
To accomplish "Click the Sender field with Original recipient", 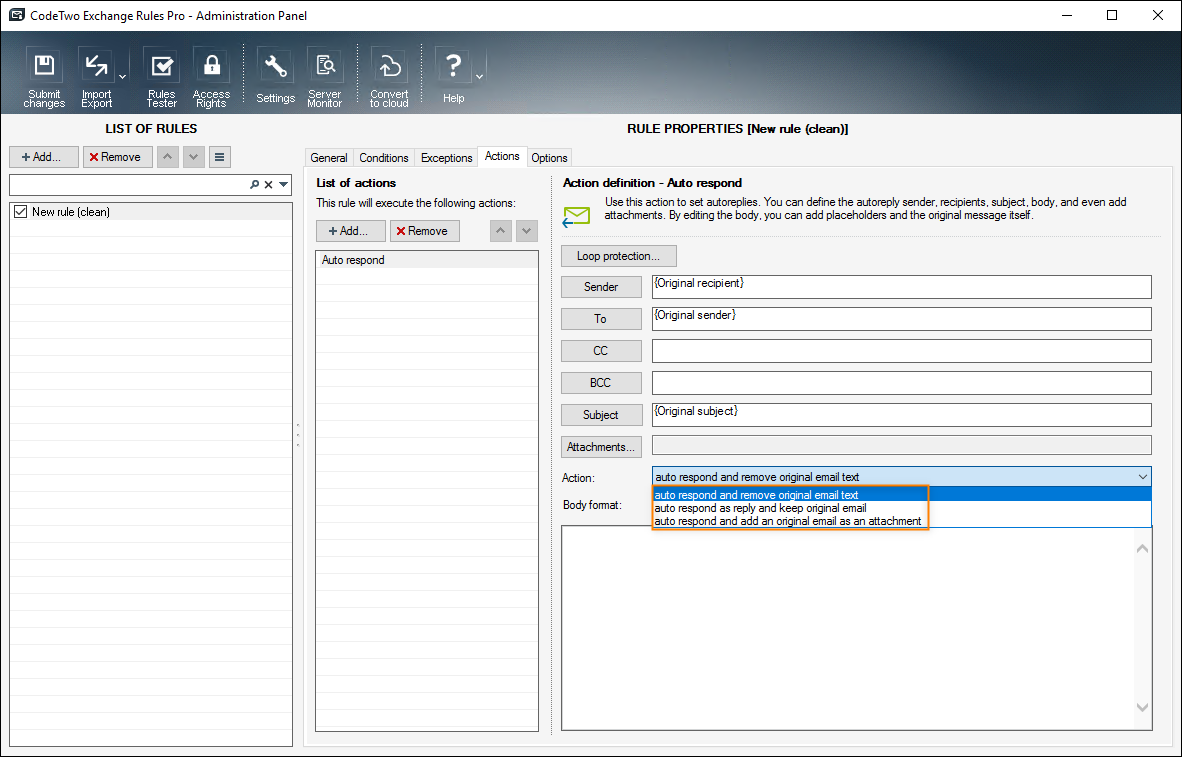I will [902, 287].
